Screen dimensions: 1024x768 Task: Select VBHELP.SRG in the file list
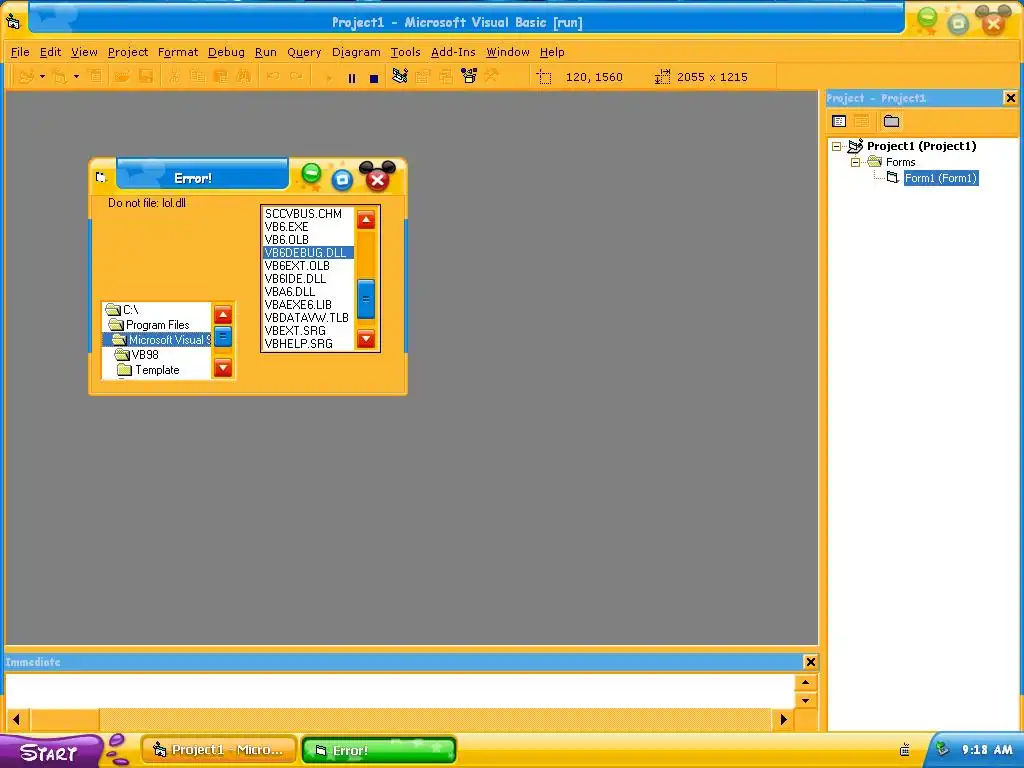pos(308,344)
